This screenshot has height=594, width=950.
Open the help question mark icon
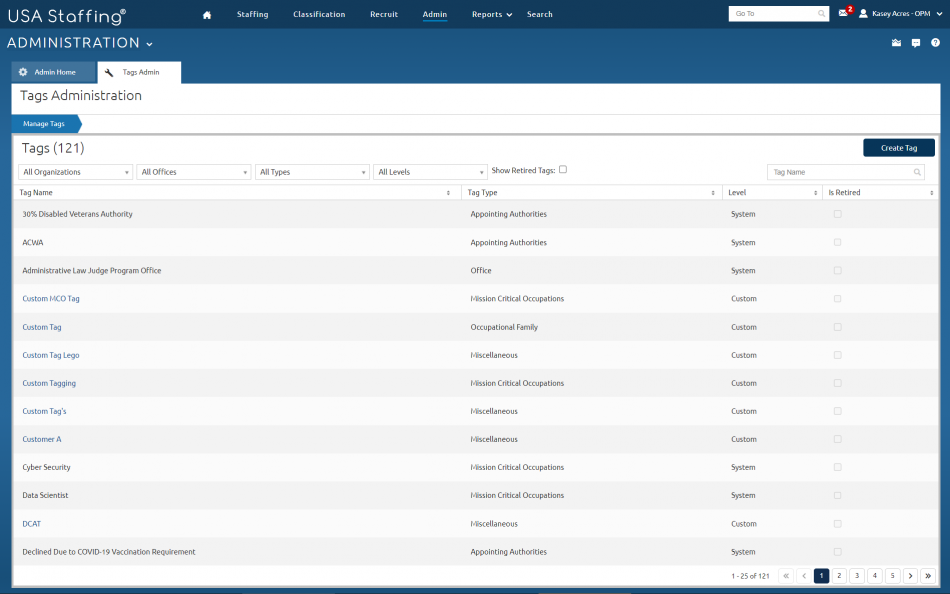(935, 42)
